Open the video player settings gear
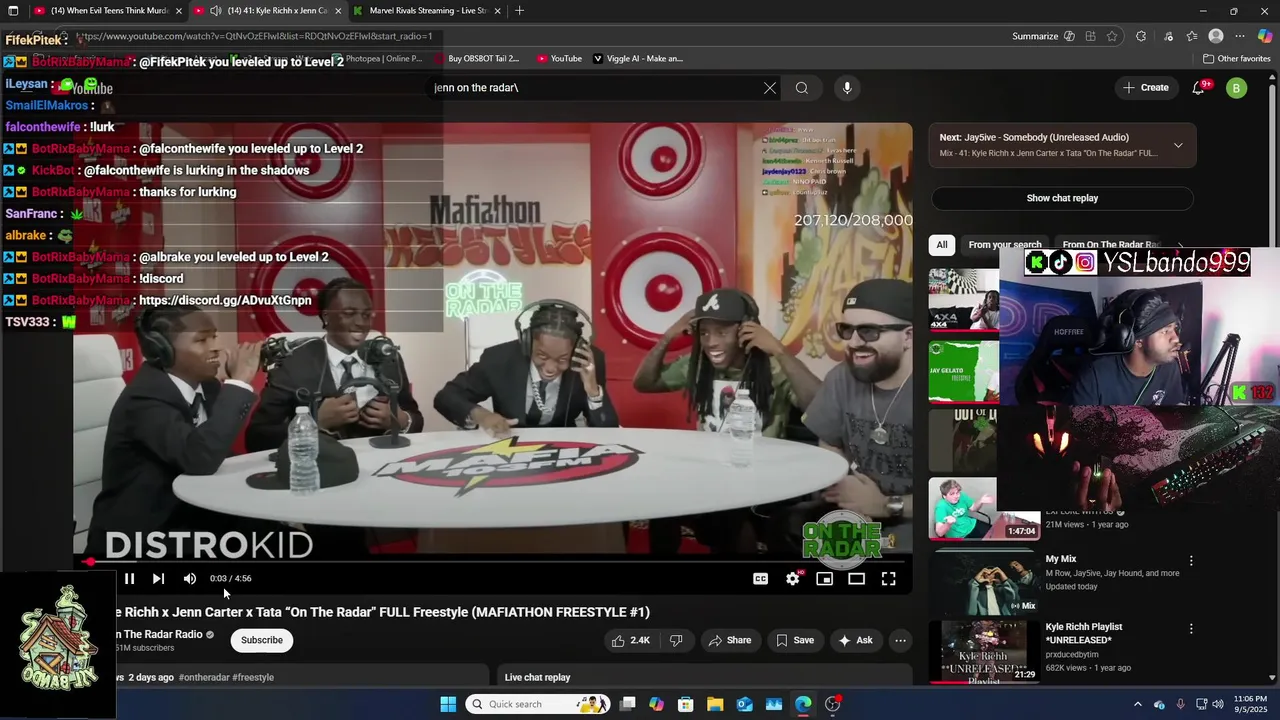This screenshot has width=1280, height=720. 793,578
